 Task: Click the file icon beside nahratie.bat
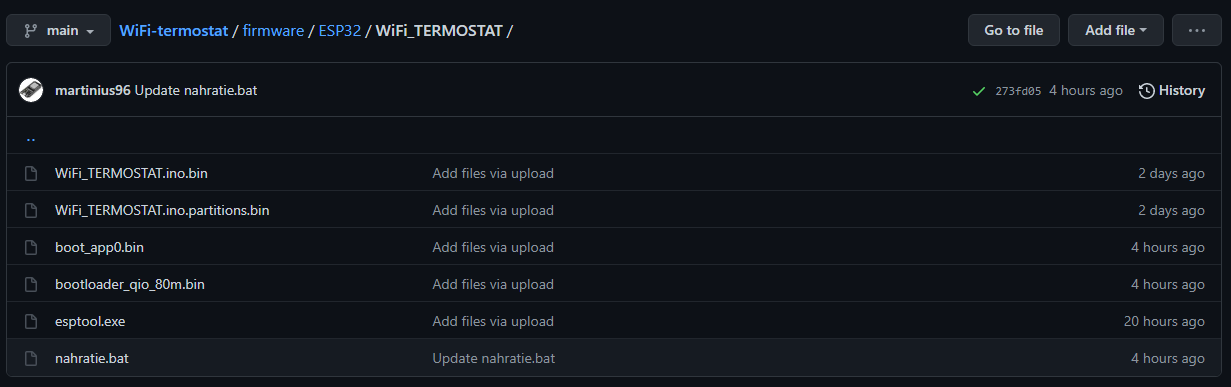(31, 358)
